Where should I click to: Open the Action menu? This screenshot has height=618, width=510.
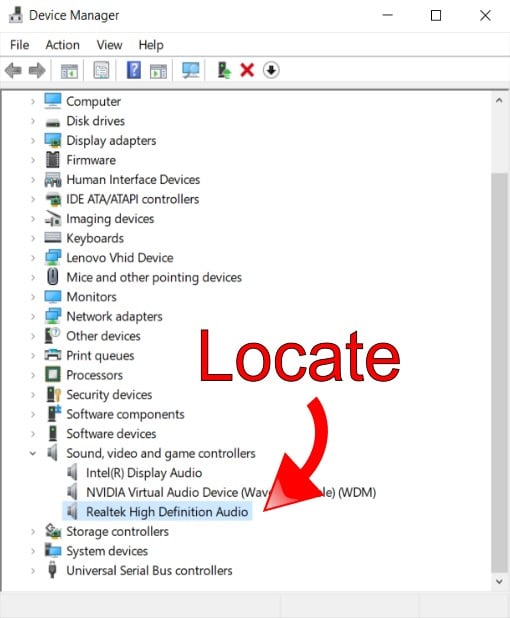62,45
